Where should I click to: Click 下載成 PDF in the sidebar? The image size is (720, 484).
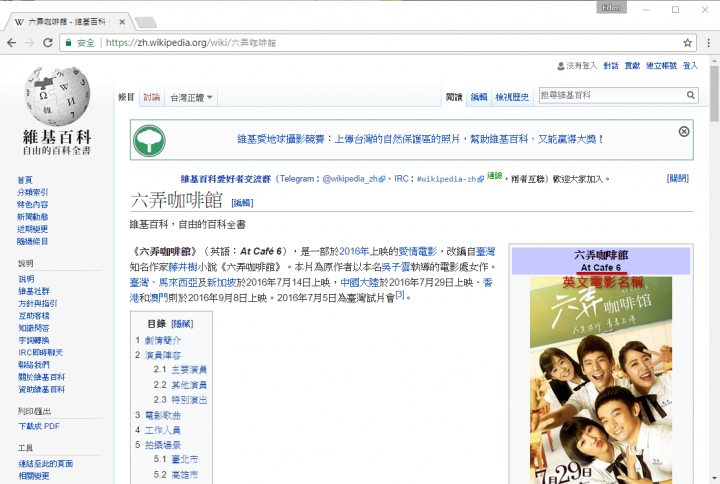(39, 426)
